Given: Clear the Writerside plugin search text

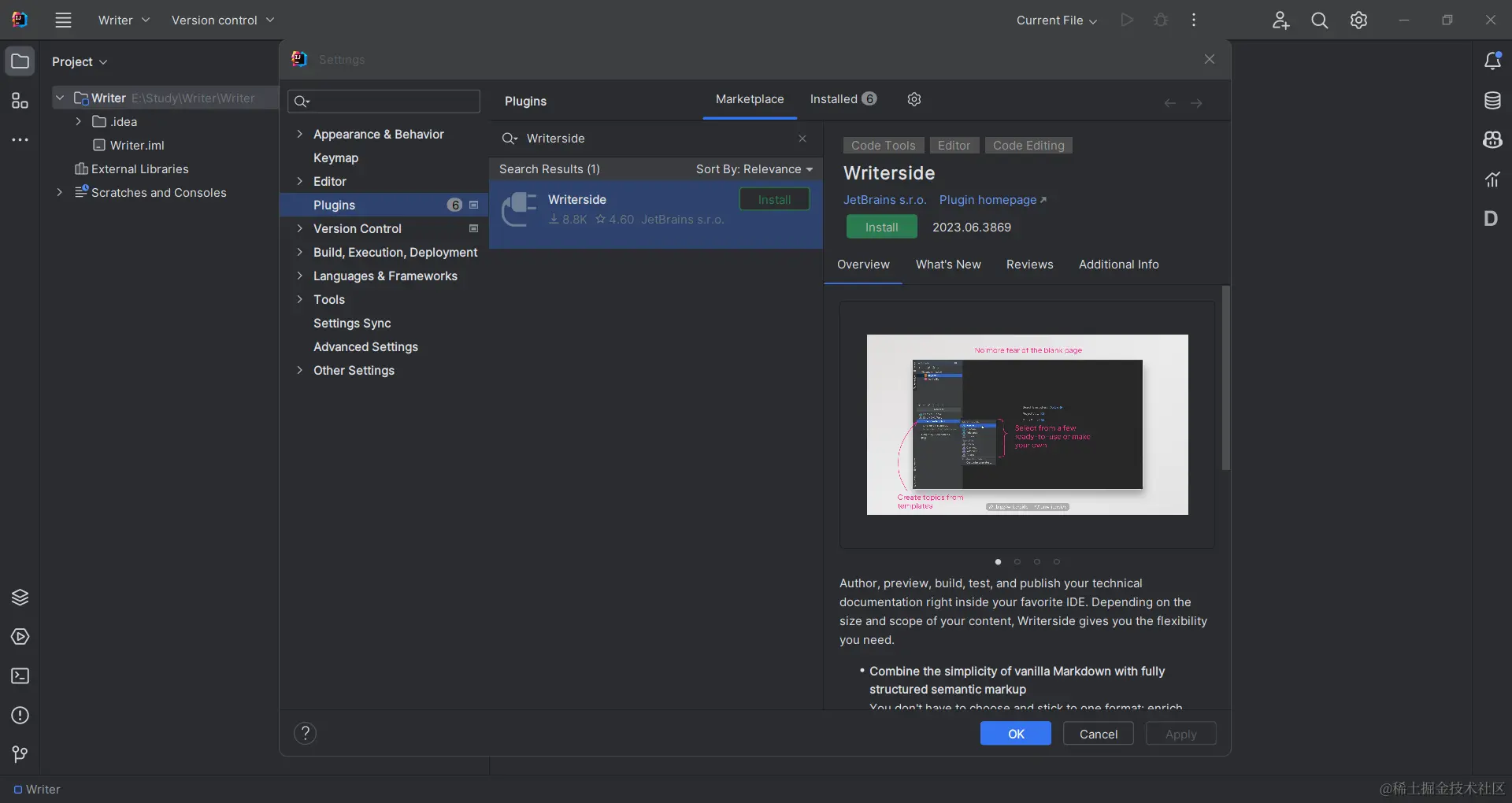Looking at the screenshot, I should click(802, 139).
